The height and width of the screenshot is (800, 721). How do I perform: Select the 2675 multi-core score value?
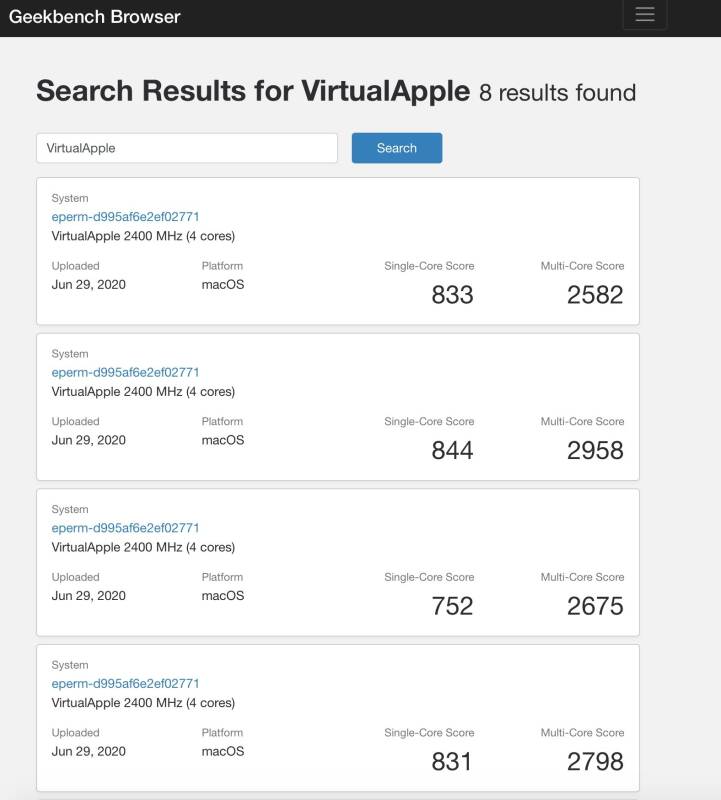[595, 606]
